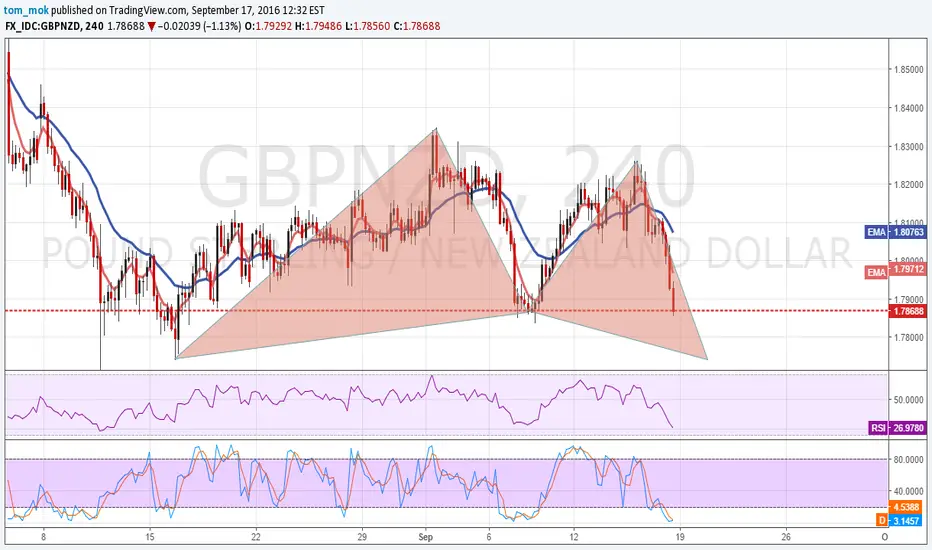Click the stochastic 80.0000 axis label

(x=909, y=459)
